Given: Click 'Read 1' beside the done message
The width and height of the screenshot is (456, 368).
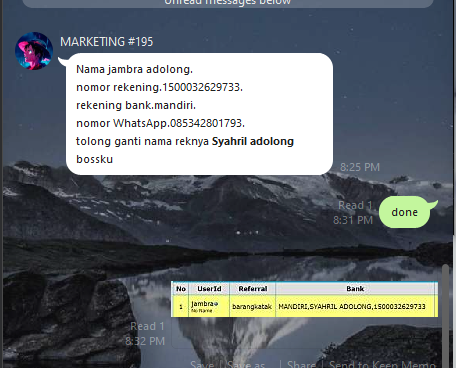Looking at the screenshot, I should coord(355,205).
